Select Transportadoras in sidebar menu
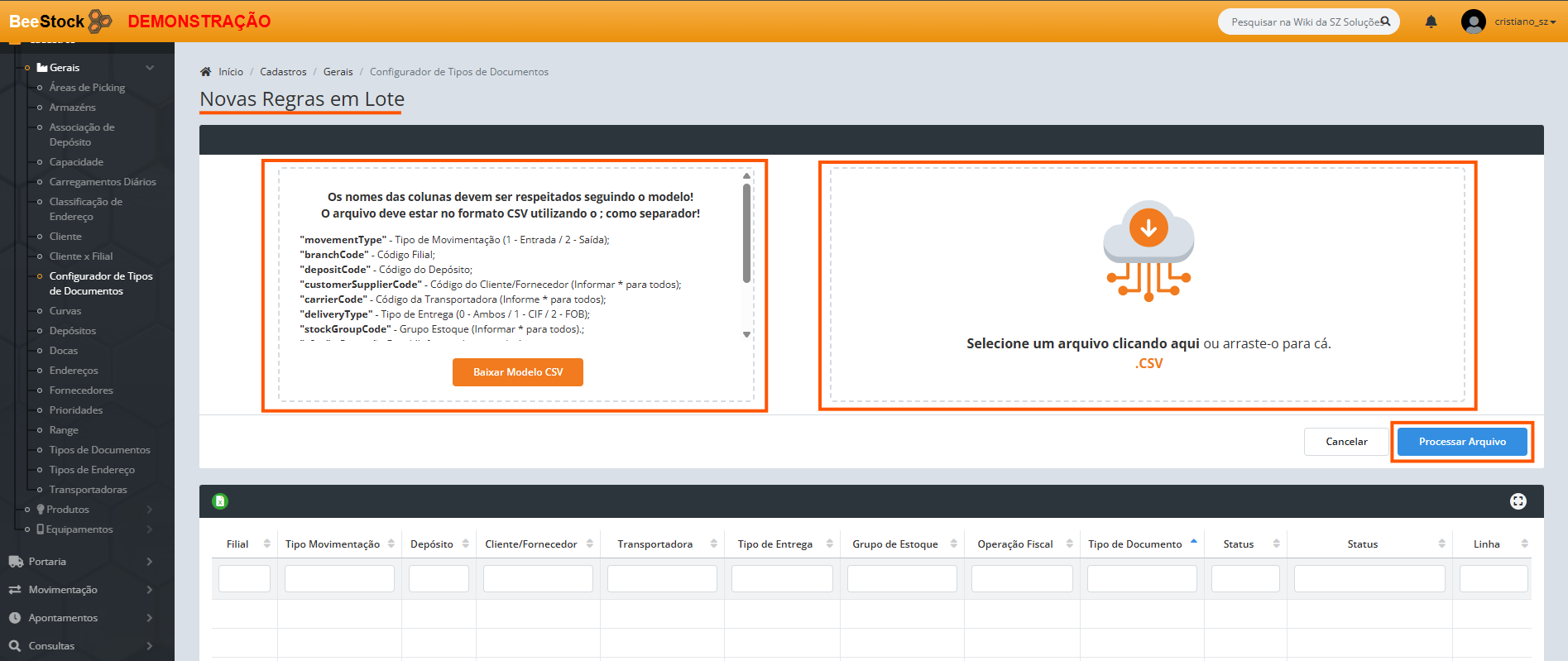The height and width of the screenshot is (661, 1568). click(88, 490)
